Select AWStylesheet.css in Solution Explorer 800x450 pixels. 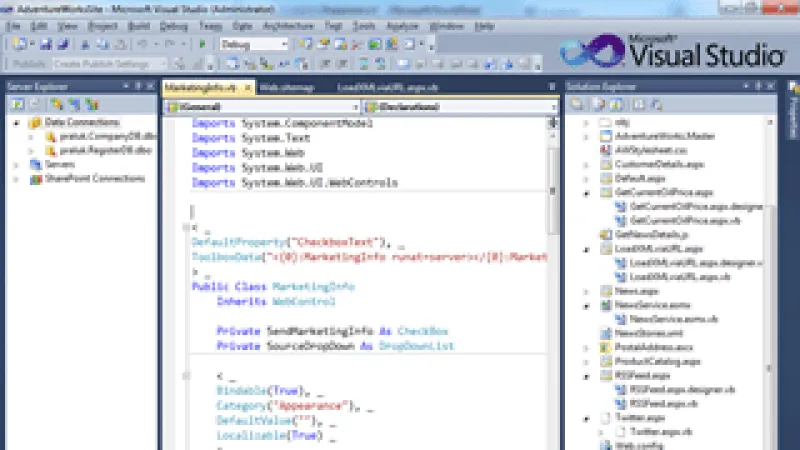pos(651,151)
